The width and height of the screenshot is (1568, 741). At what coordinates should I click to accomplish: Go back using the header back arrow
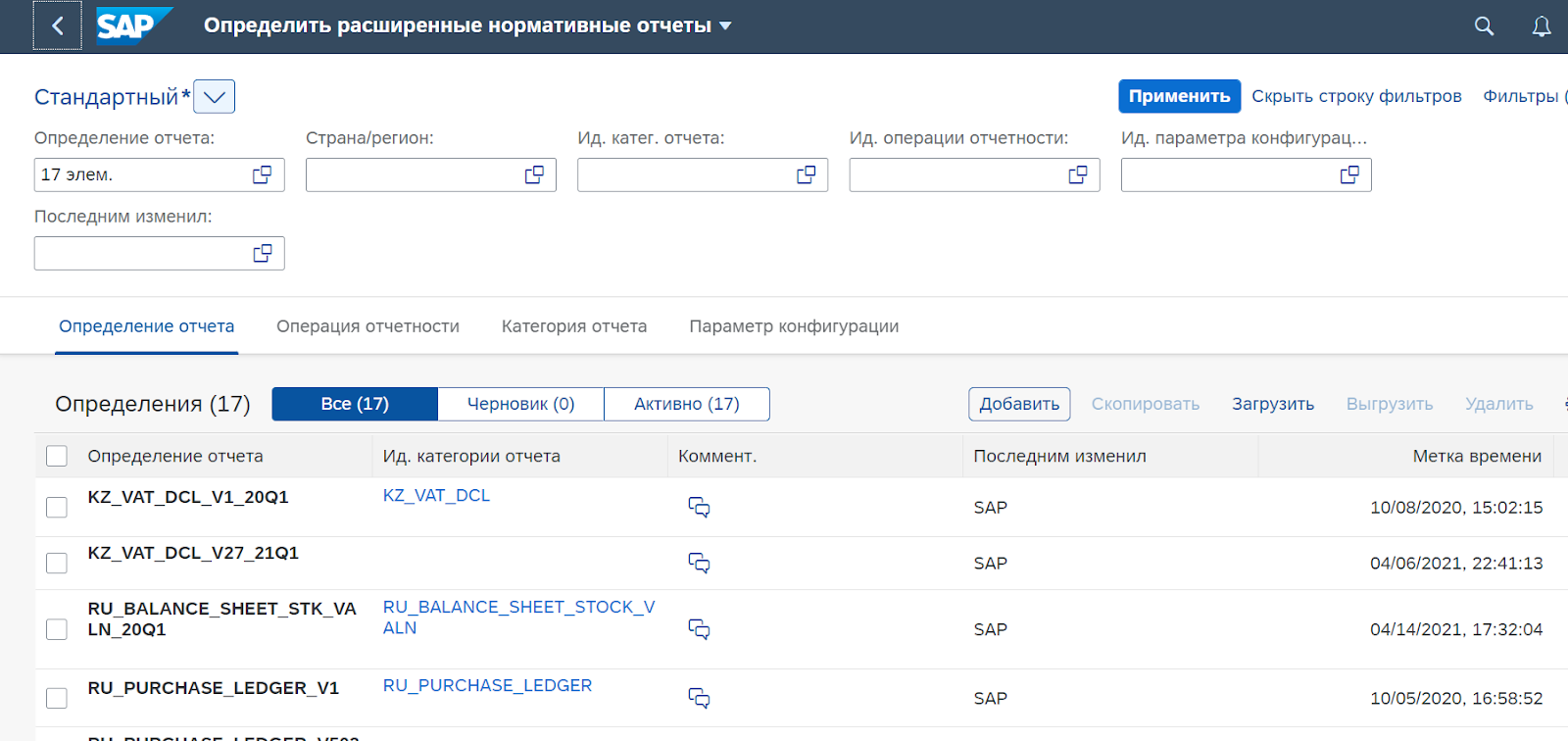tap(57, 25)
